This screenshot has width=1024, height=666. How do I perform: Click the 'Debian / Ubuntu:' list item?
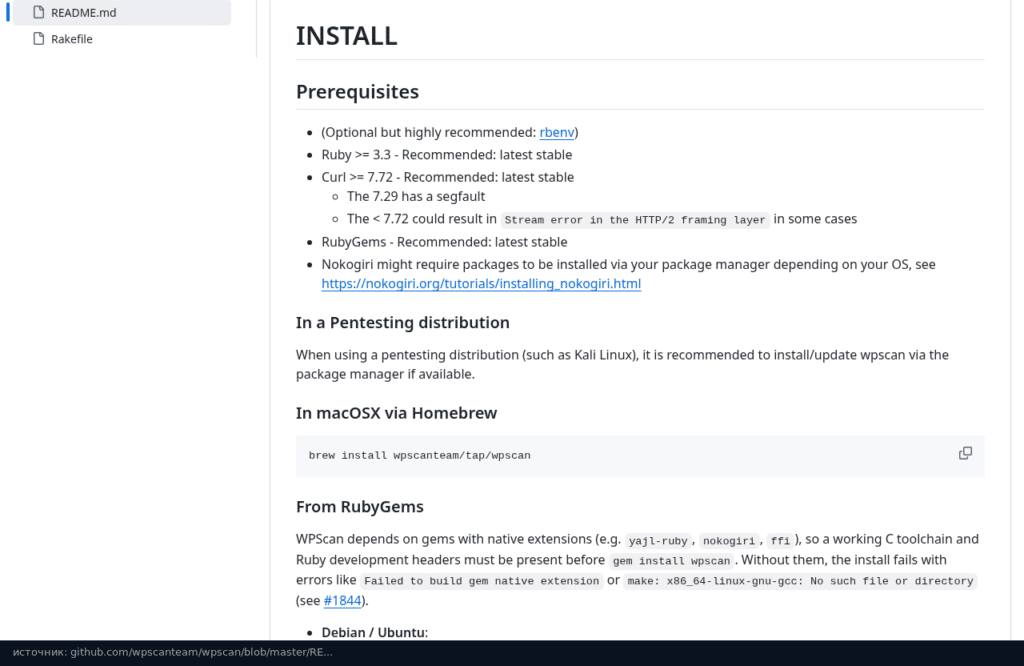[374, 632]
